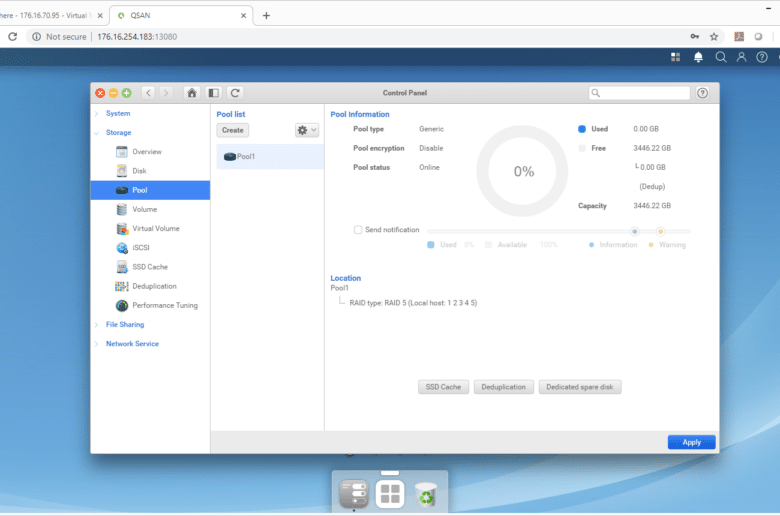Refresh the Control Panel with reload icon
Image resolution: width=780 pixels, height=516 pixels.
point(235,93)
